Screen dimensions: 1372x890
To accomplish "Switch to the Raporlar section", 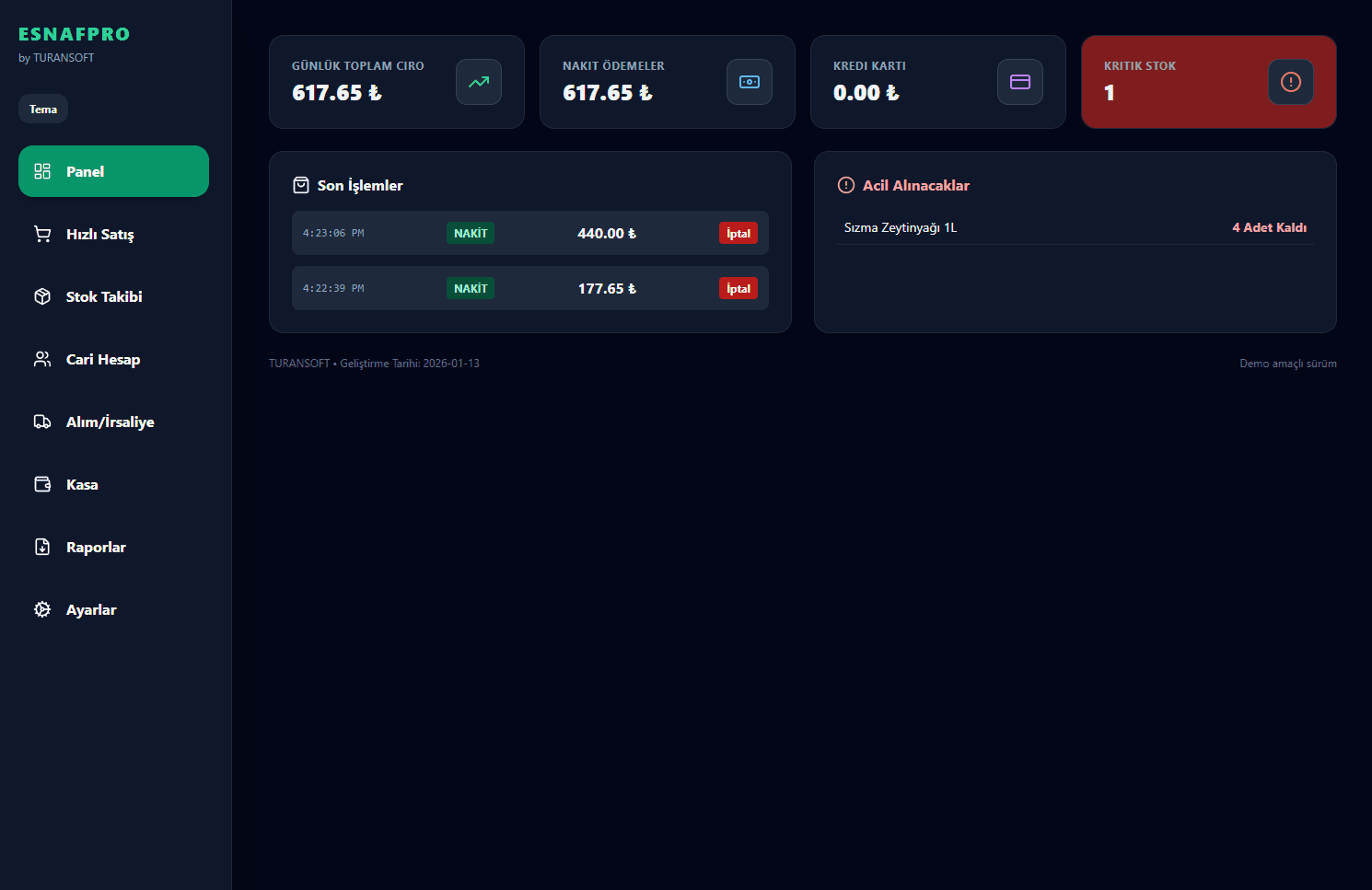I will (96, 547).
